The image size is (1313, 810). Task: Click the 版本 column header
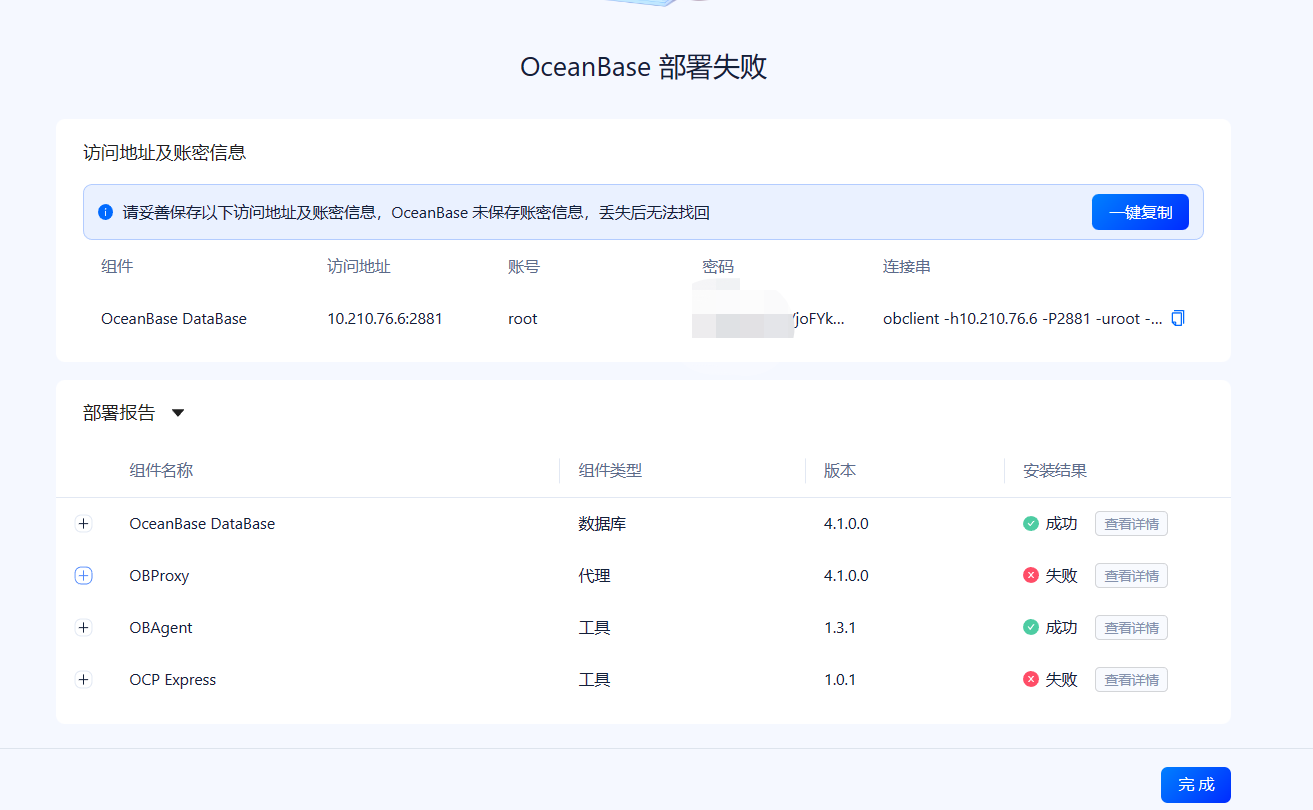(x=840, y=470)
